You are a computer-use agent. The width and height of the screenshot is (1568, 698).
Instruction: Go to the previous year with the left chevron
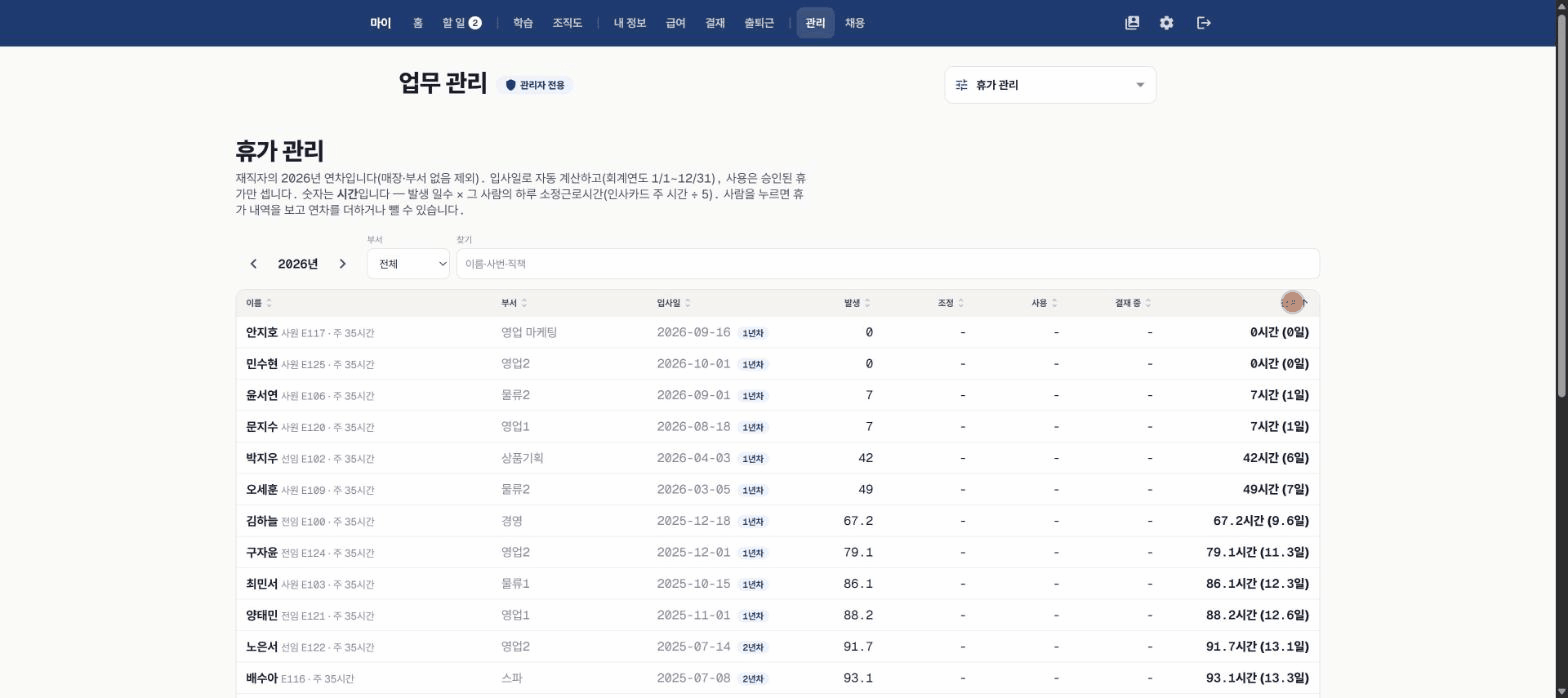254,264
